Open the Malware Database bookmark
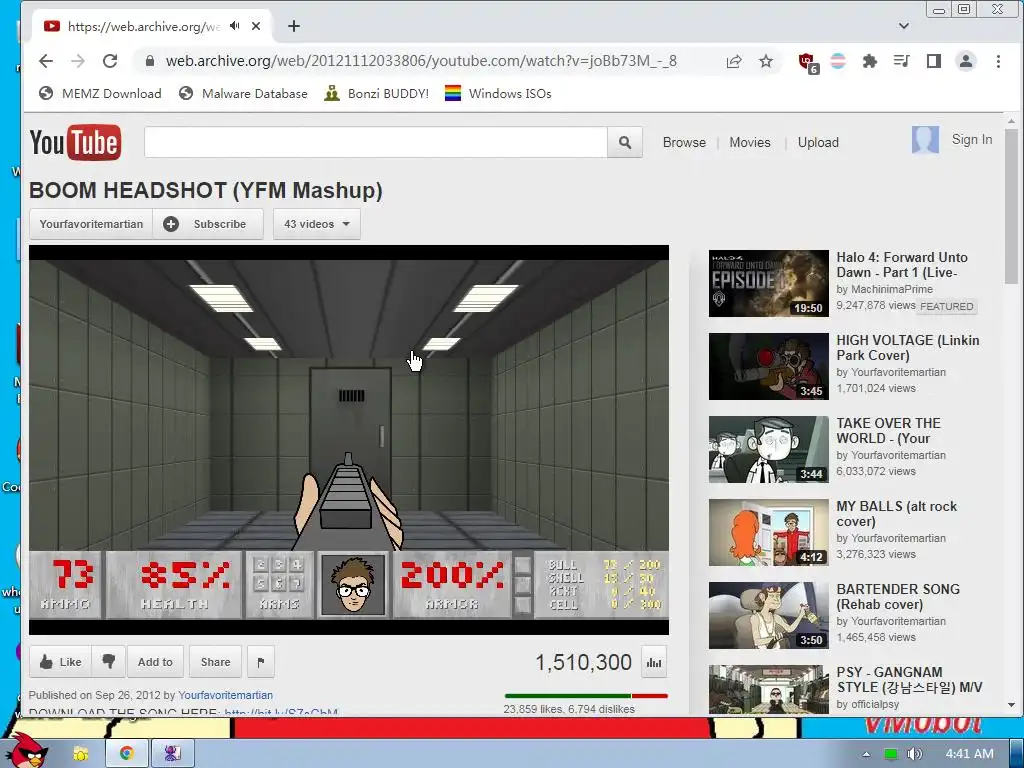The image size is (1024, 768). [243, 93]
